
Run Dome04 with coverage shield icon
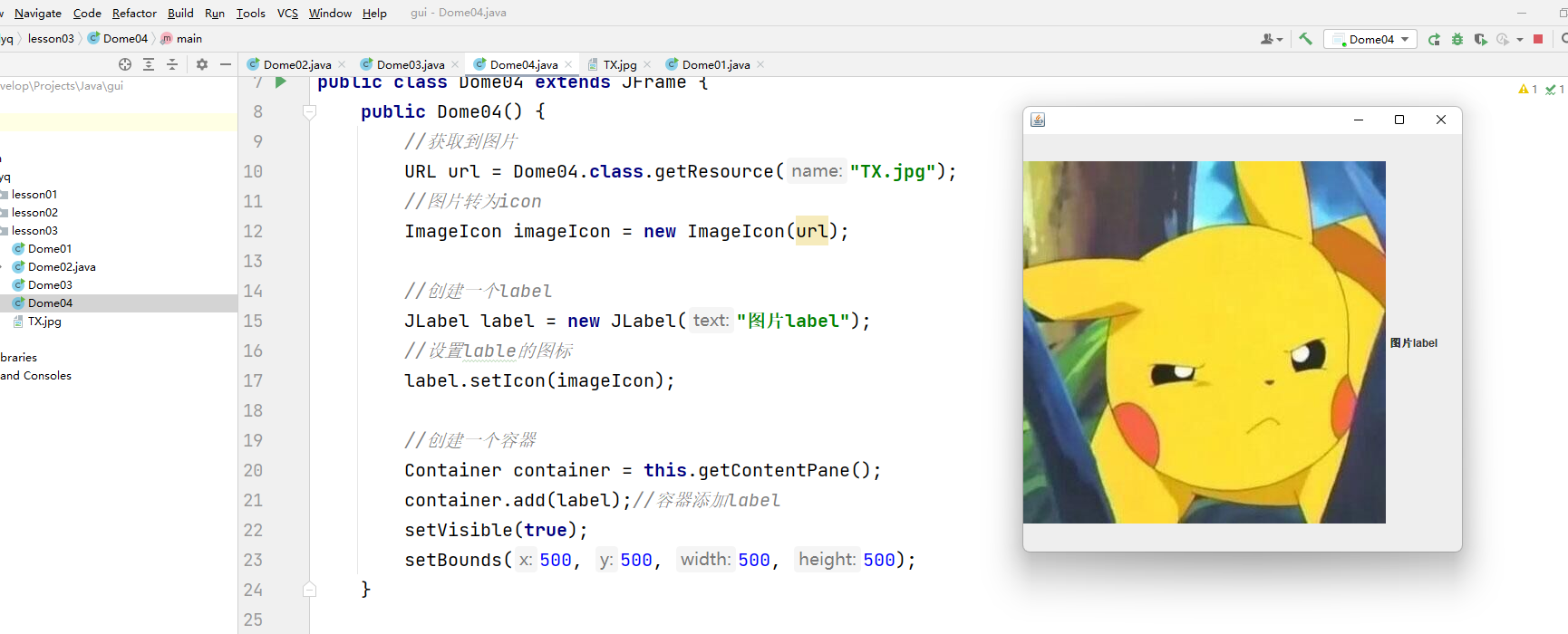(1481, 39)
